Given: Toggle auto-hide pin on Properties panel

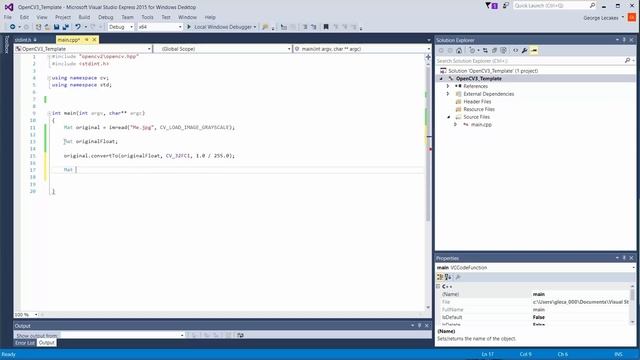Looking at the screenshot, I should 624,258.
